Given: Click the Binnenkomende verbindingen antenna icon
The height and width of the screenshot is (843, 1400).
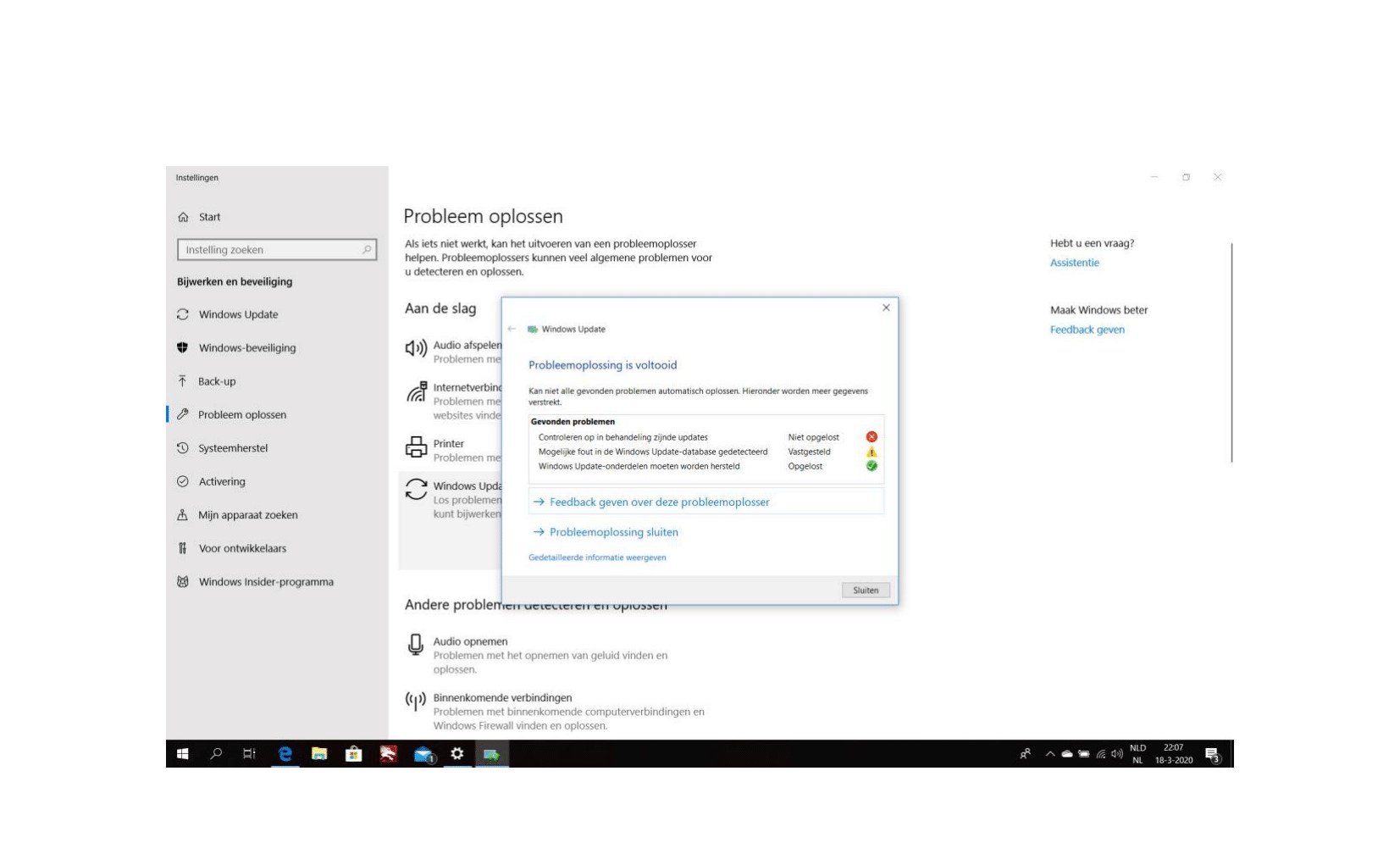Looking at the screenshot, I should [415, 701].
